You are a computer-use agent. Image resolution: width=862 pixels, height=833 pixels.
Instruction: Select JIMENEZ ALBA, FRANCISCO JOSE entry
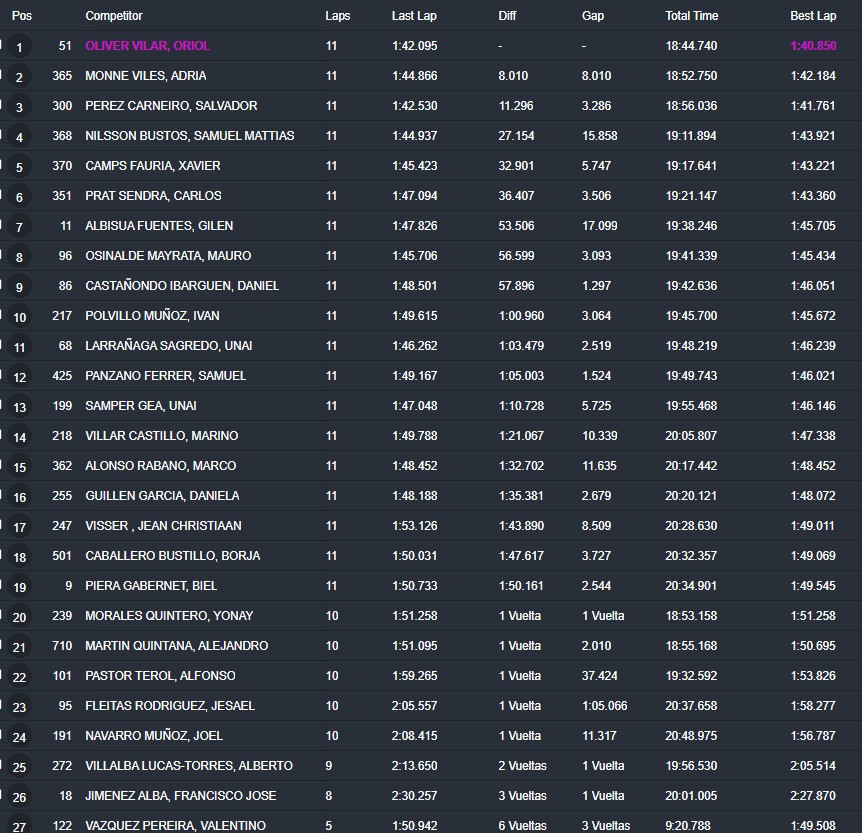click(x=180, y=795)
